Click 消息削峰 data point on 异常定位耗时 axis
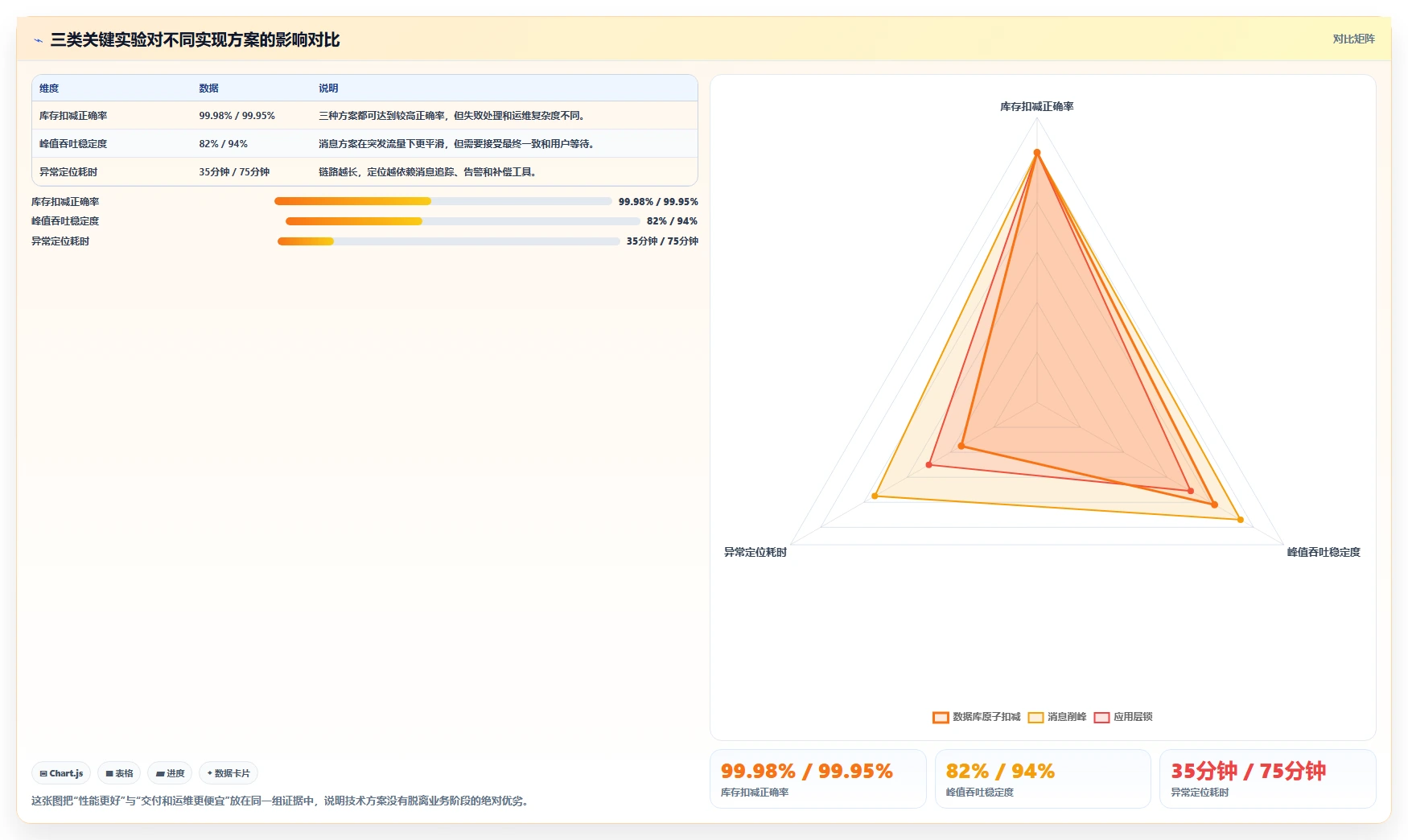 tap(875, 496)
